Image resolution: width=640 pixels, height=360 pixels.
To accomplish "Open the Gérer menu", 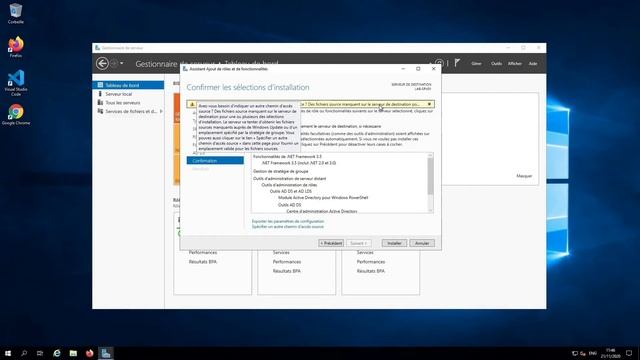I will 476,64.
